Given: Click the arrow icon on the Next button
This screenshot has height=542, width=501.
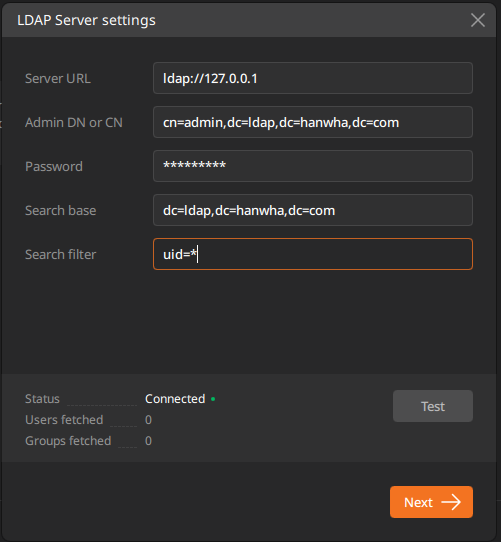Looking at the screenshot, I should (451, 502).
